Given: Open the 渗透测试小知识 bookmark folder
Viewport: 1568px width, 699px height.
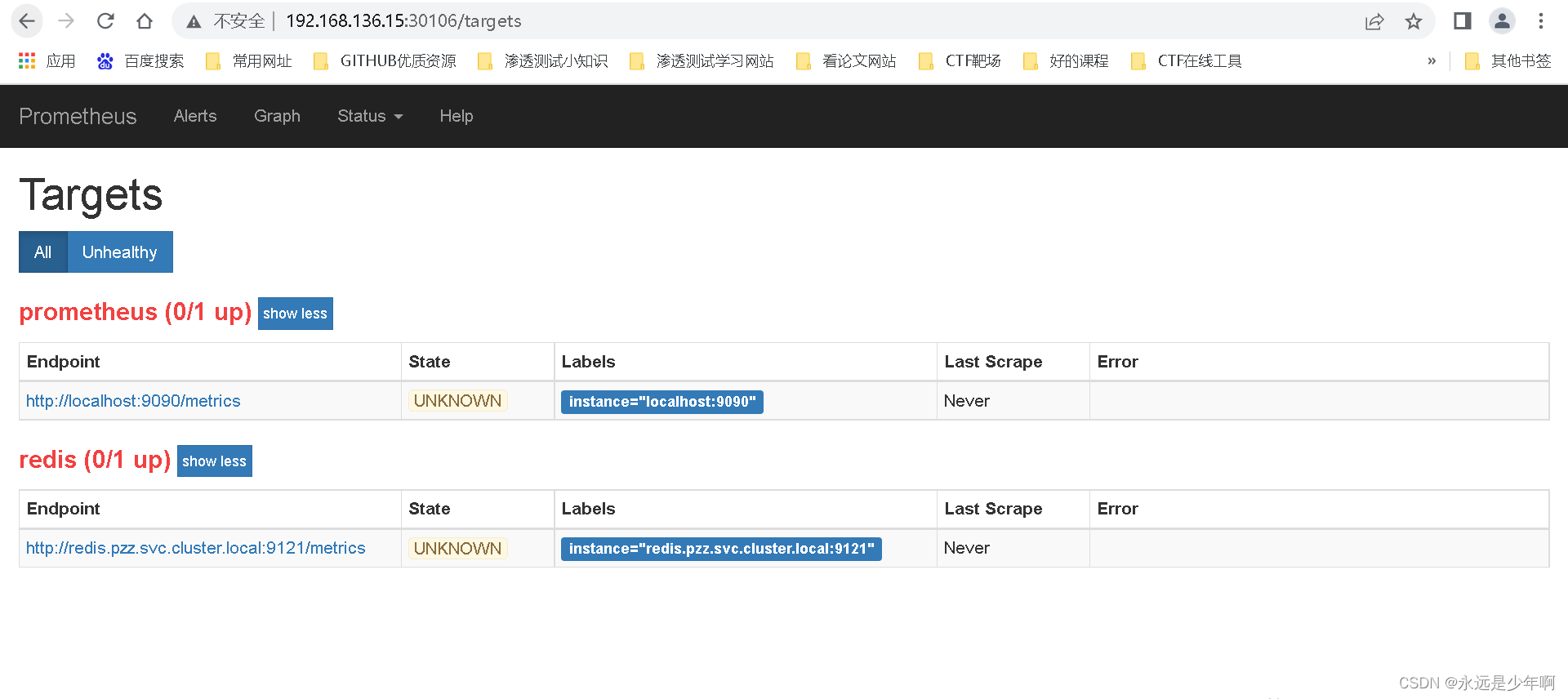Looking at the screenshot, I should pos(542,61).
